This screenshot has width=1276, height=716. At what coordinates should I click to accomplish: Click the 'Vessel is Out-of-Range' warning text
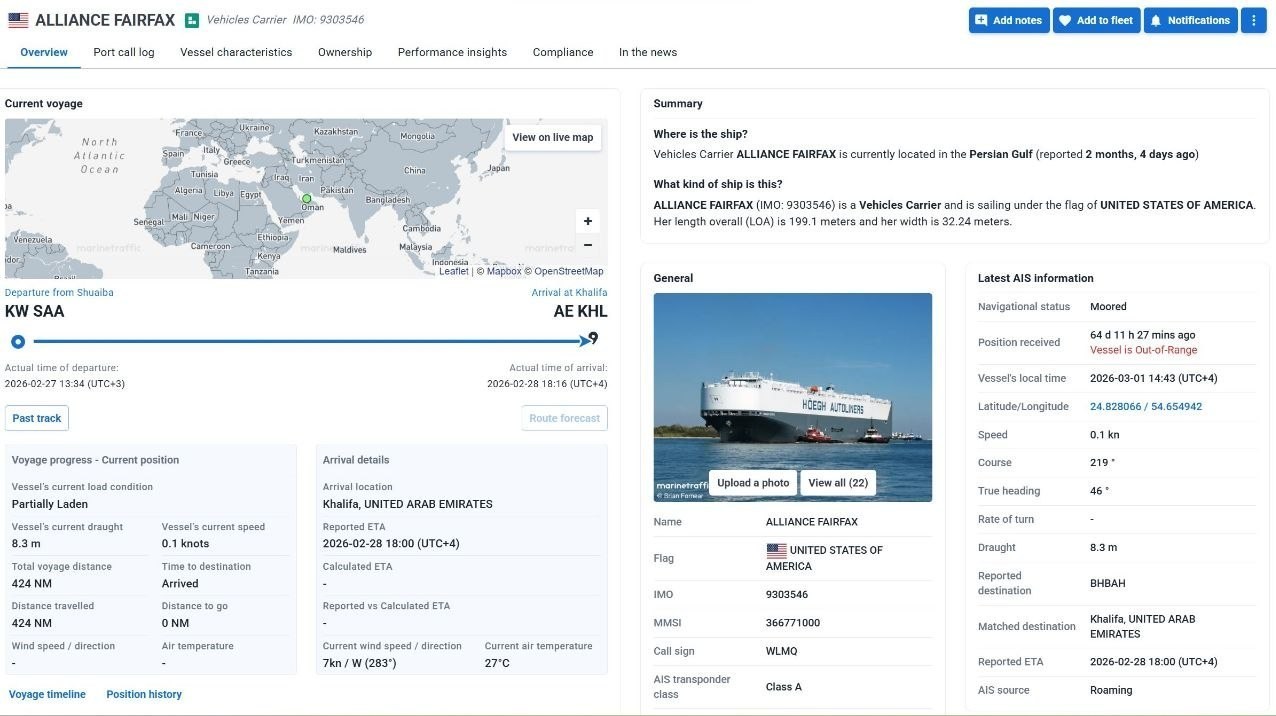click(x=1143, y=350)
